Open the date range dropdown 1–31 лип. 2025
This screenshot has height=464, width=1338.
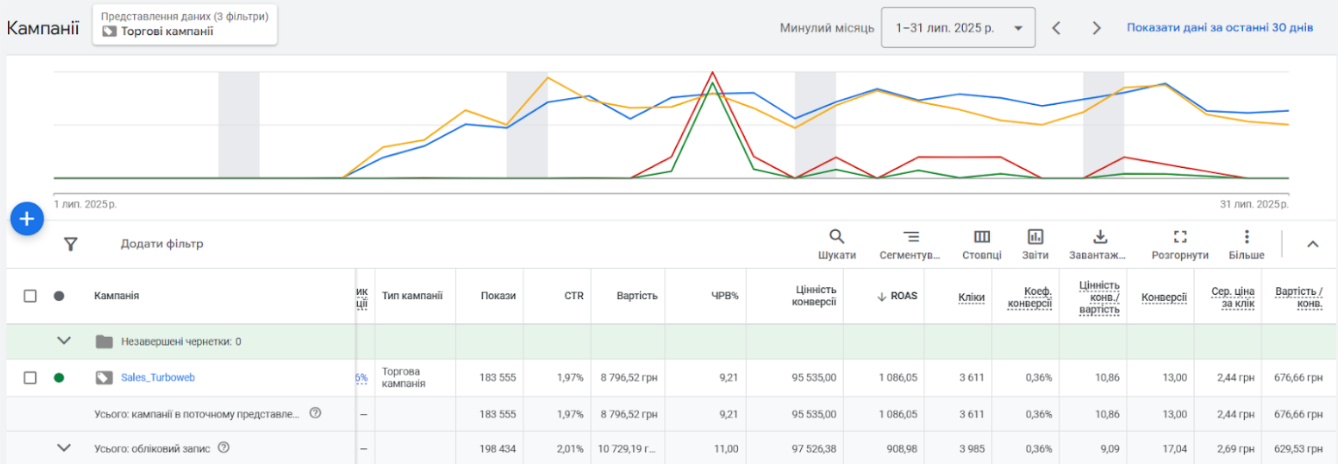coord(957,28)
